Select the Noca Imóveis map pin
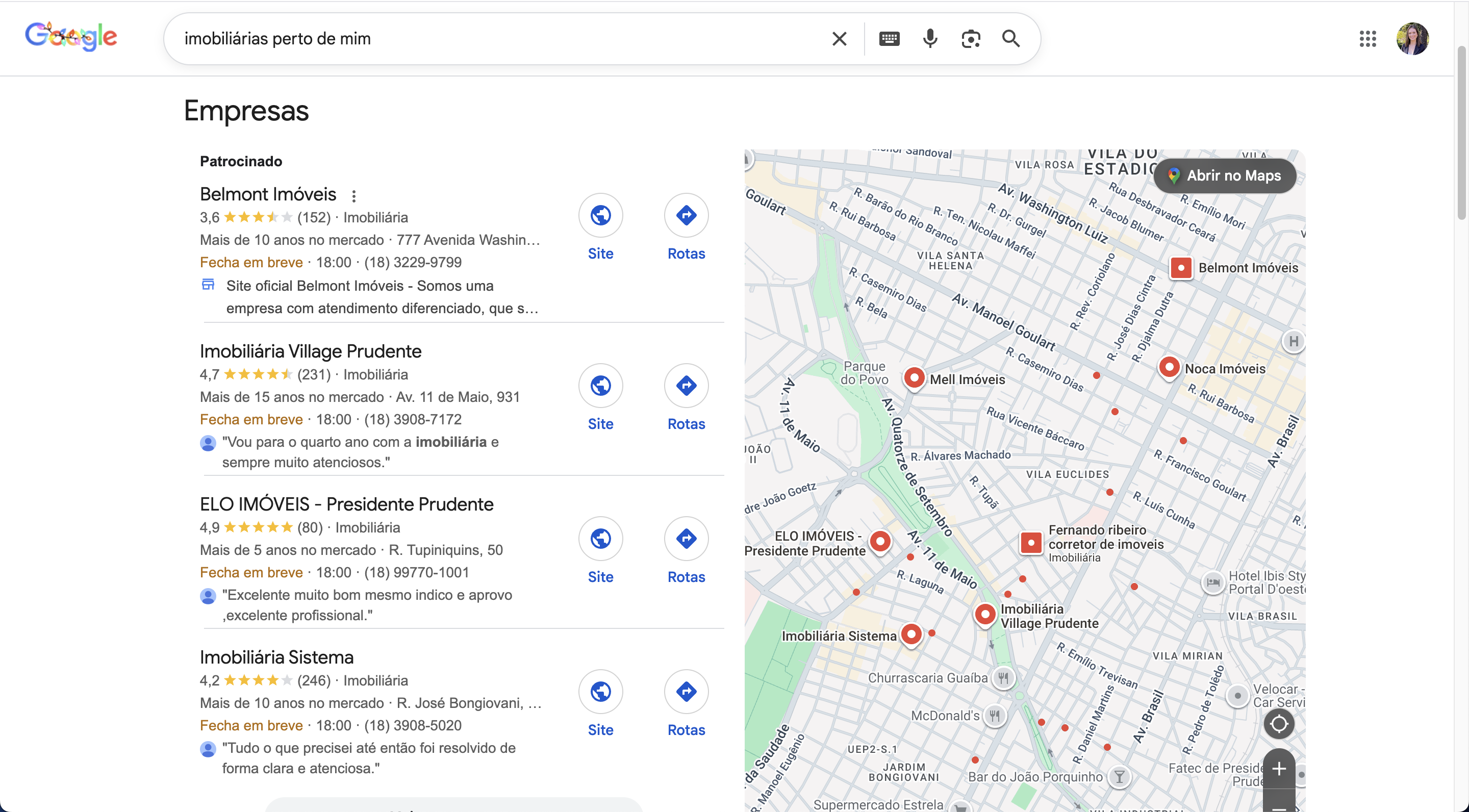1469x812 pixels. click(x=1169, y=367)
